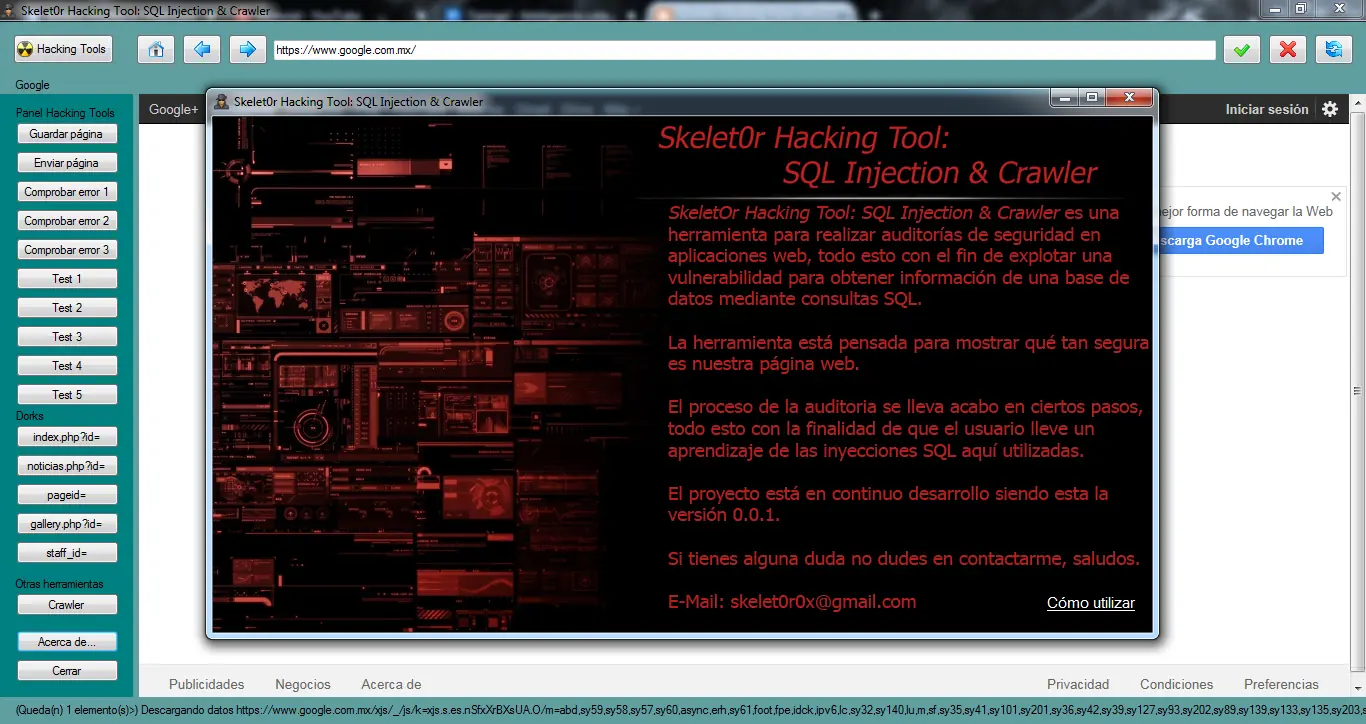Screen dimensions: 1366x724
Task: Open Google settings gear icon
Action: [x=1330, y=110]
